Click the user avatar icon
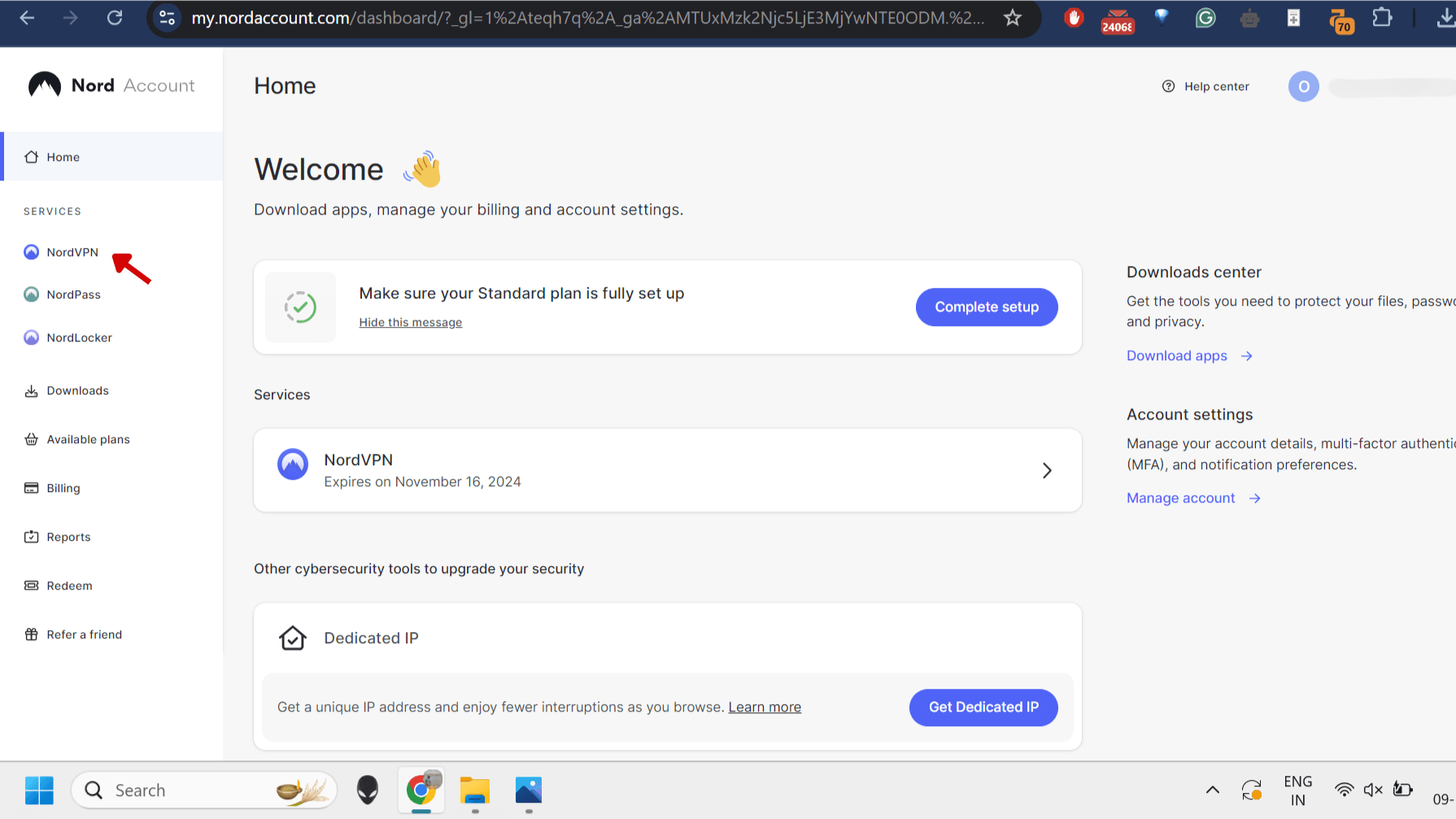Screen dimensions: 1456x819 tap(1304, 87)
